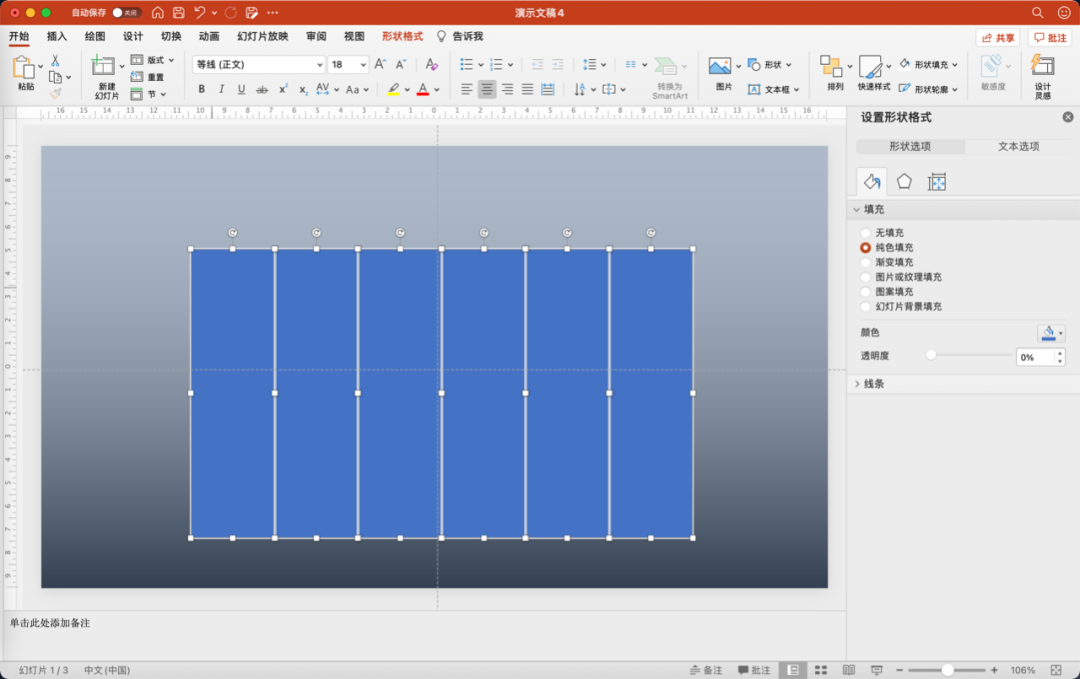
Task: Toggle italic formatting
Action: click(x=221, y=89)
